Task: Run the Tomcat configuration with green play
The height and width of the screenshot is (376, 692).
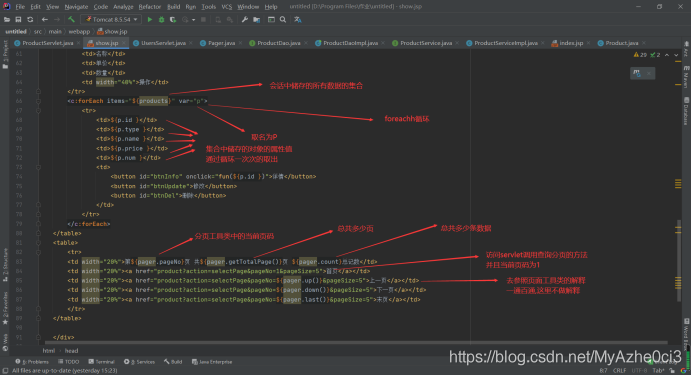Action: [x=150, y=19]
